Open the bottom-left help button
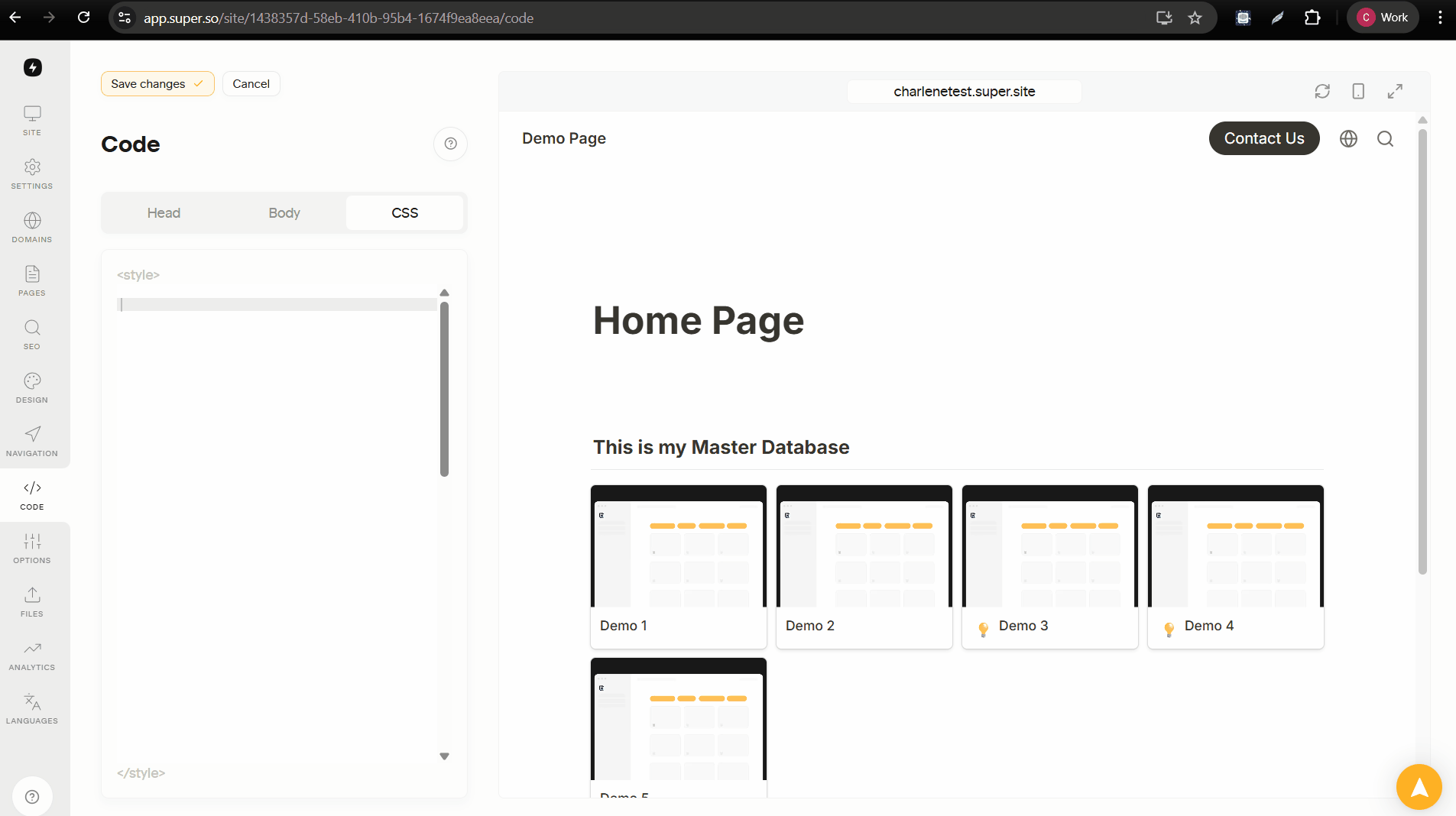The height and width of the screenshot is (816, 1456). 32,797
